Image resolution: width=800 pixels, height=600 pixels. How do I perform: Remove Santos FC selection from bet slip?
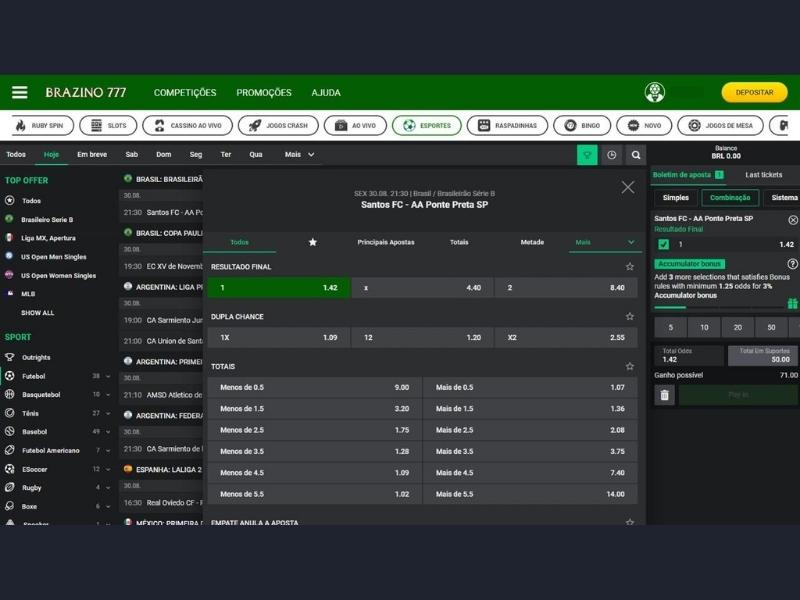click(793, 219)
